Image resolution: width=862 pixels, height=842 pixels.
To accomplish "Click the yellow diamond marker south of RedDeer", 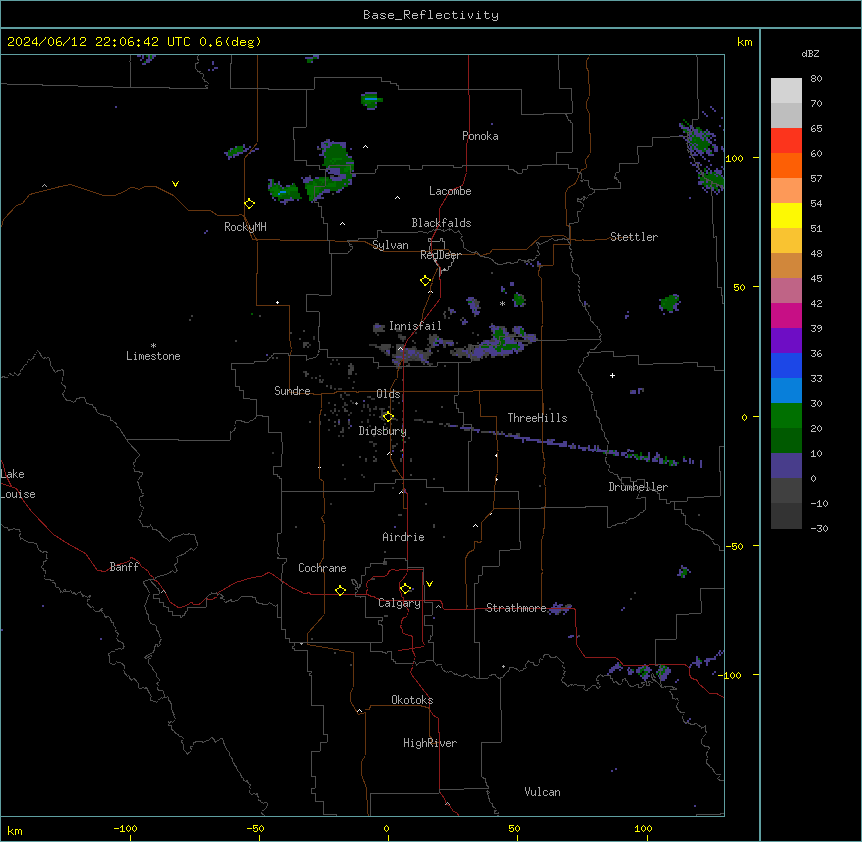I will 426,281.
